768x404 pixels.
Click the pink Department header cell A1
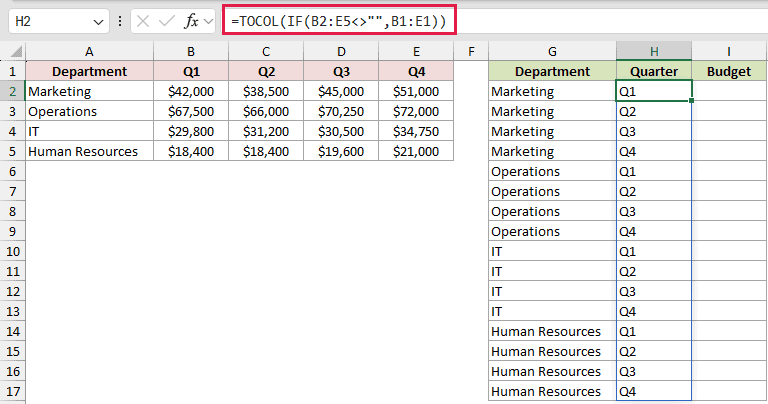tap(90, 71)
